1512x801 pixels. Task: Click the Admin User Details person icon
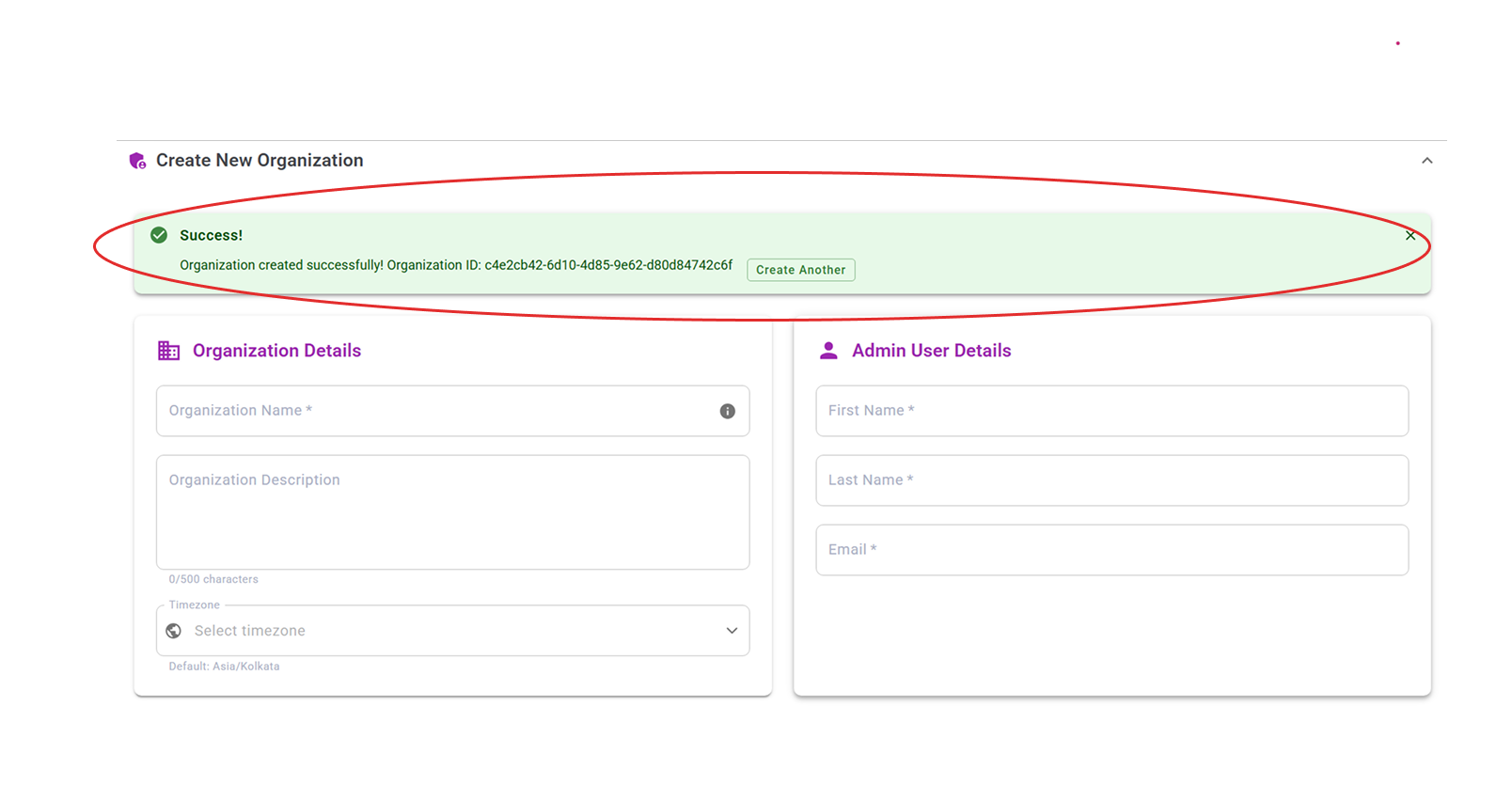click(828, 351)
